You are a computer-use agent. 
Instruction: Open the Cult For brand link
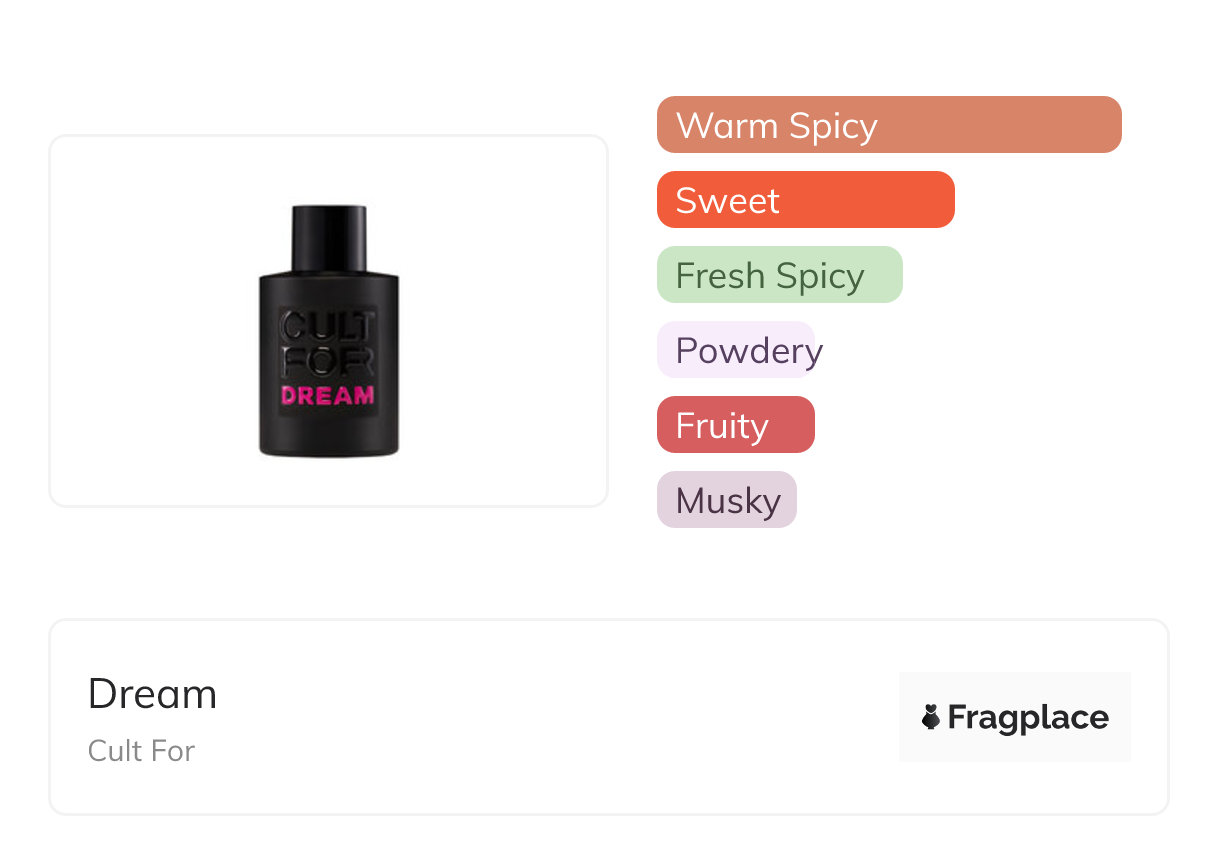141,750
